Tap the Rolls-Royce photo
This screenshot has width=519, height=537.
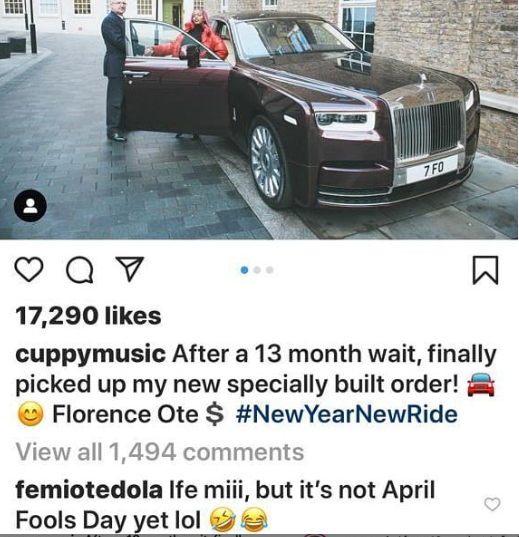(x=259, y=119)
